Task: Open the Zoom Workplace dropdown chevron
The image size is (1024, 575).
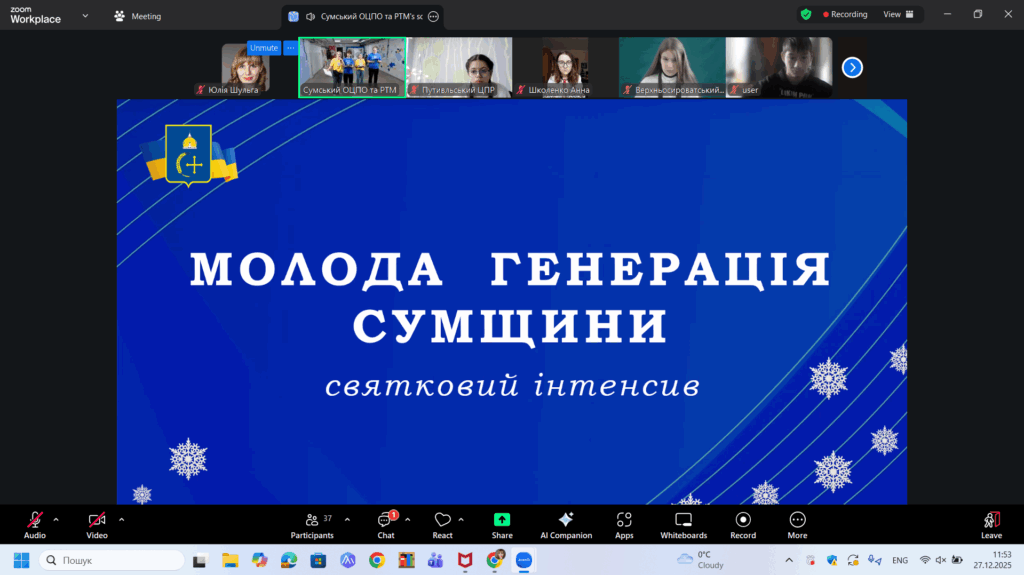Action: (x=85, y=16)
